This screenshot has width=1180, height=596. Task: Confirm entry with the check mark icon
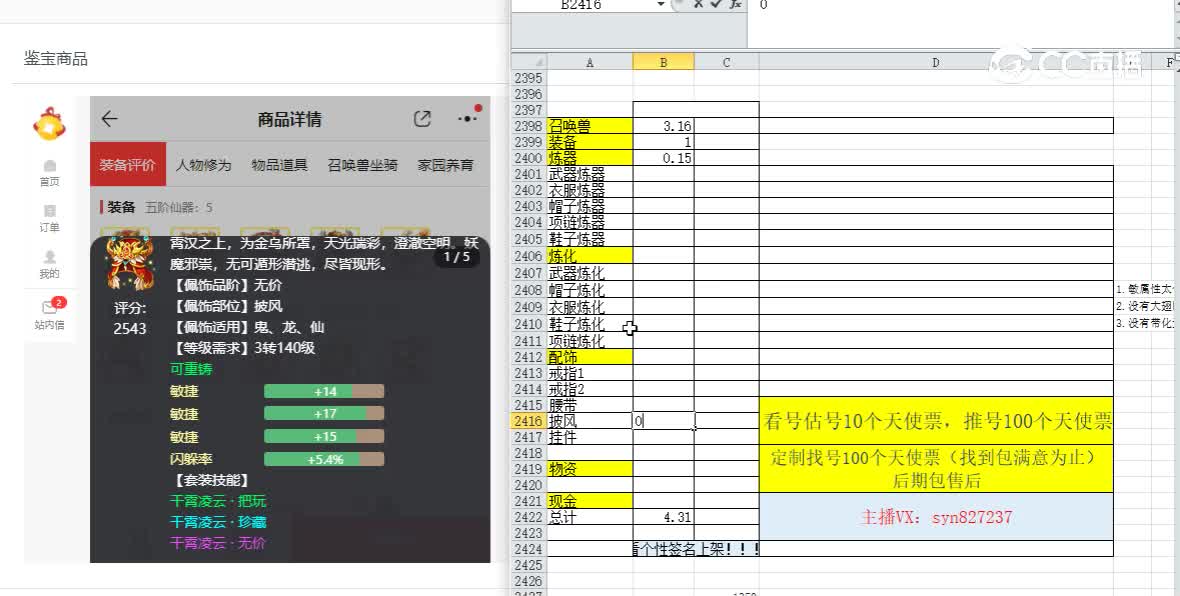pos(715,5)
